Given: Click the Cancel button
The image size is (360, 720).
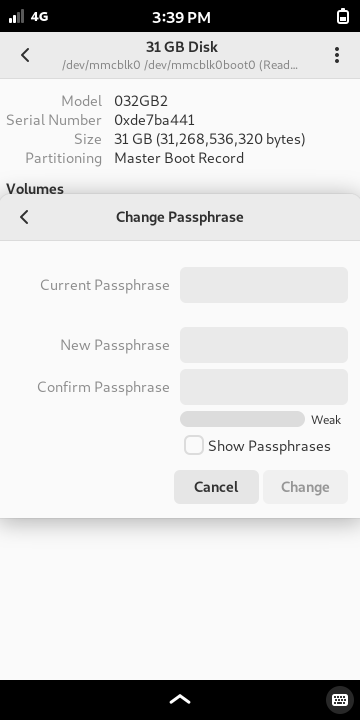Looking at the screenshot, I should 216,487.
